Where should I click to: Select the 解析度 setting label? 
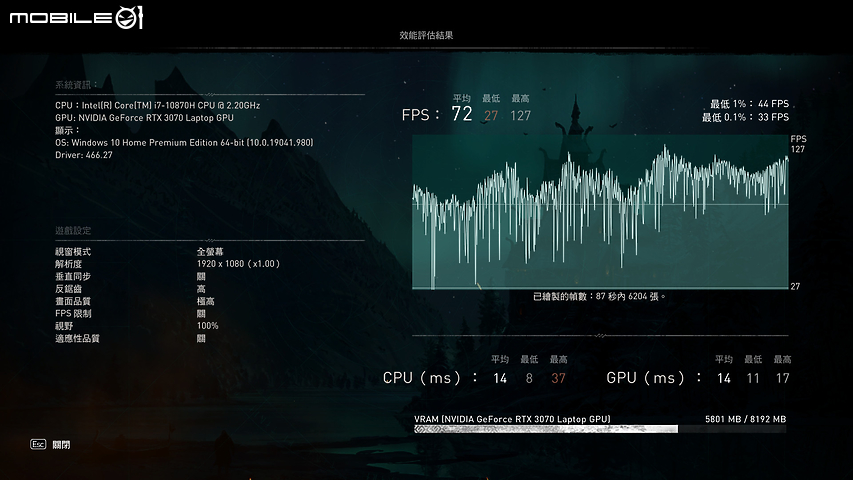[x=69, y=264]
